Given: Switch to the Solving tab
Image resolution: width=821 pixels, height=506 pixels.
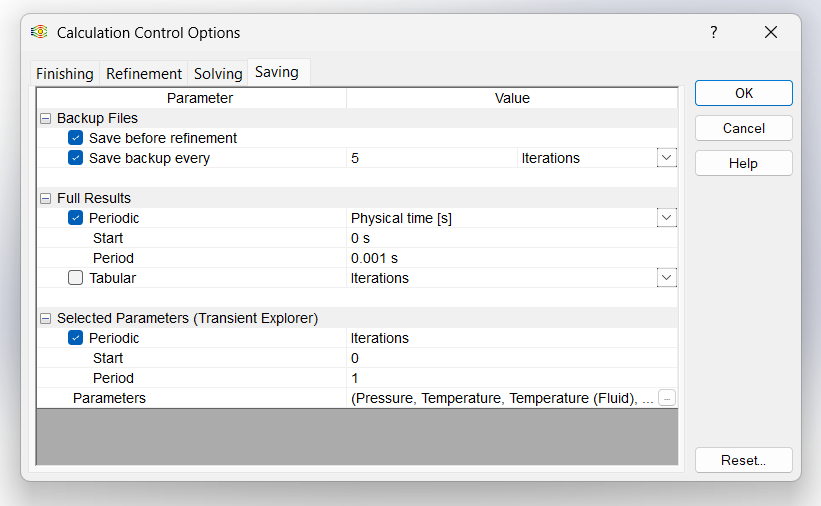Looking at the screenshot, I should [218, 73].
